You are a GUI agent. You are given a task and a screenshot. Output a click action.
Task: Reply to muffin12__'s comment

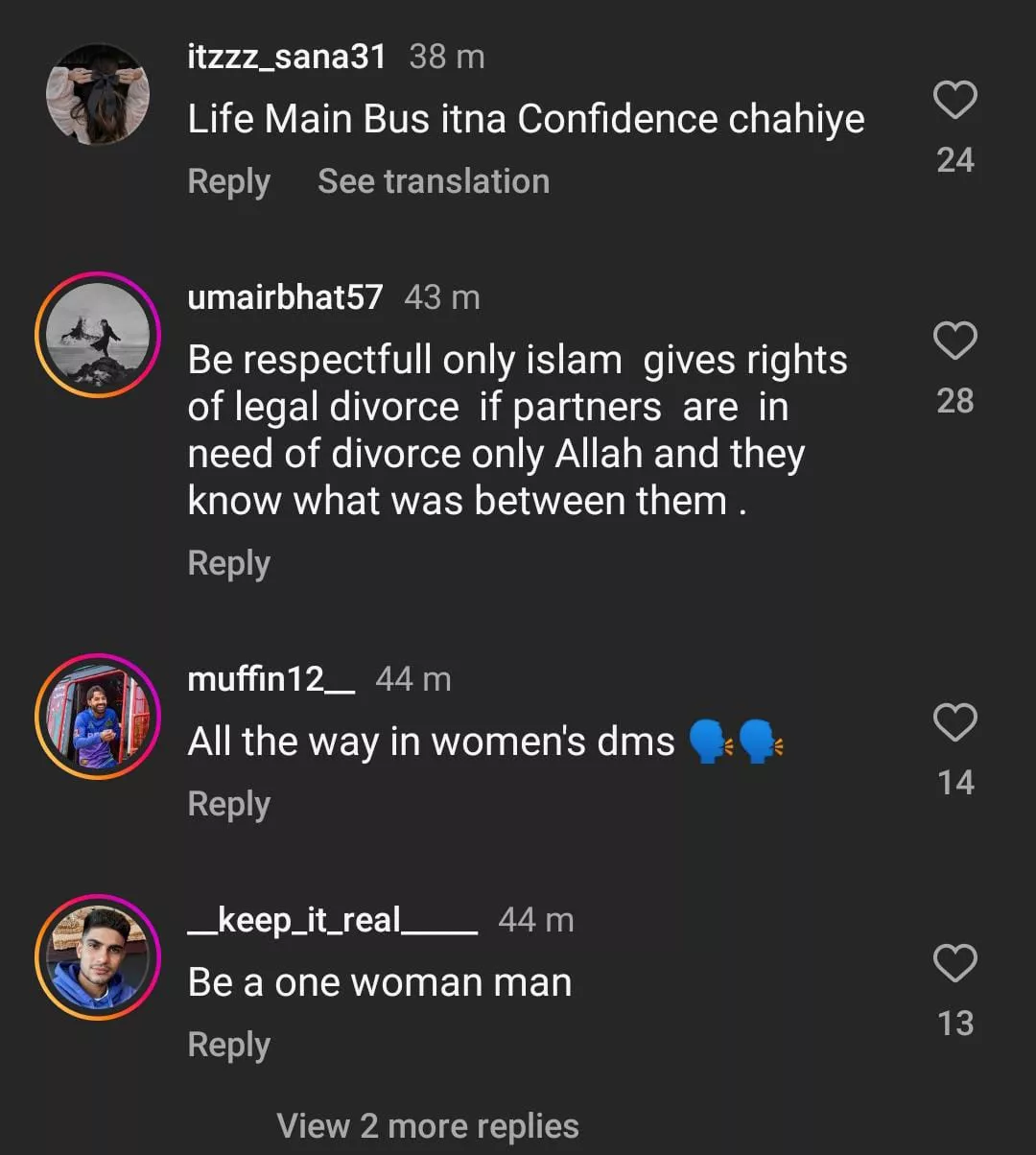coord(228,804)
